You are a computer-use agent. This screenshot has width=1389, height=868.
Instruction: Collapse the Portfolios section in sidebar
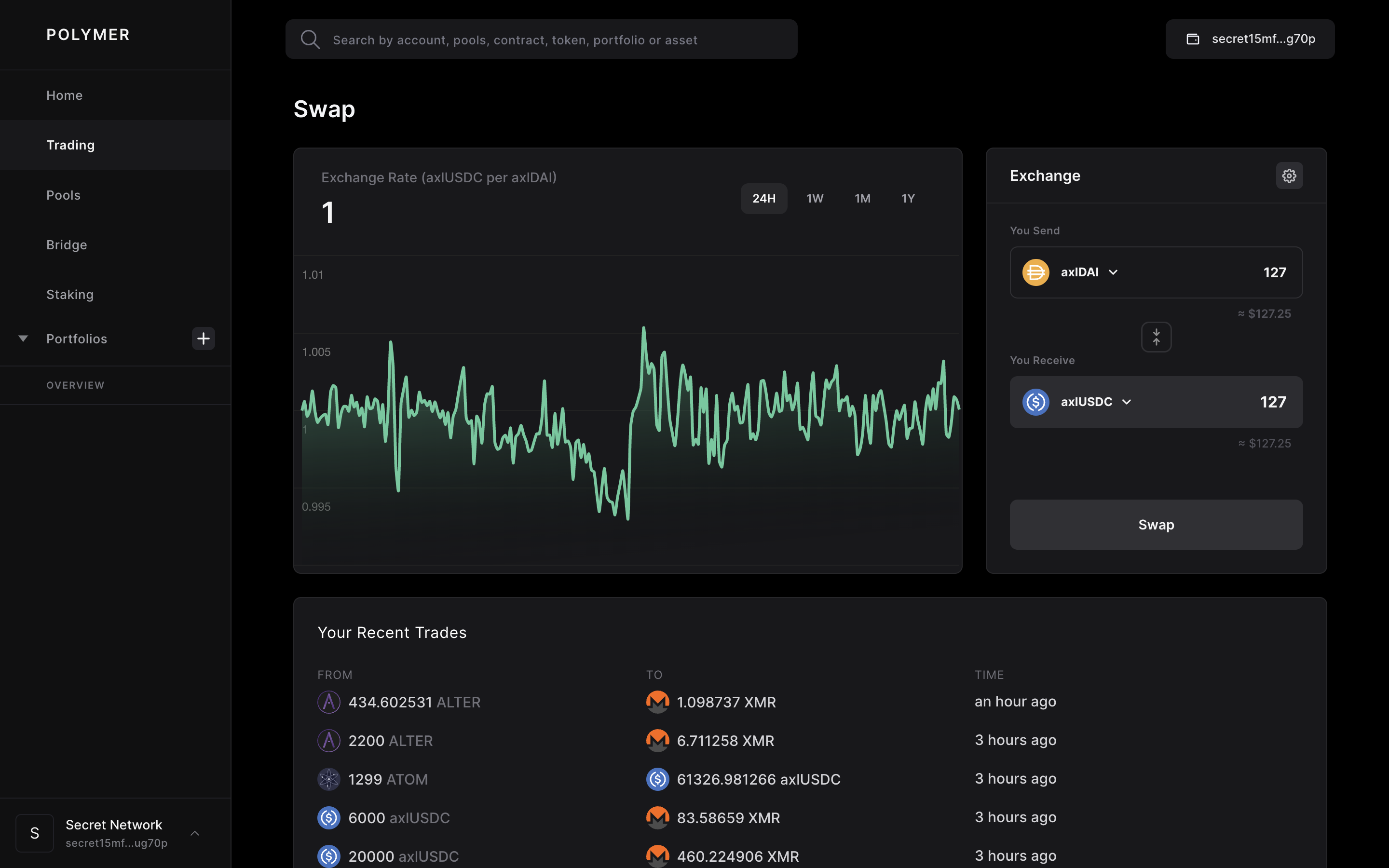[x=23, y=338]
